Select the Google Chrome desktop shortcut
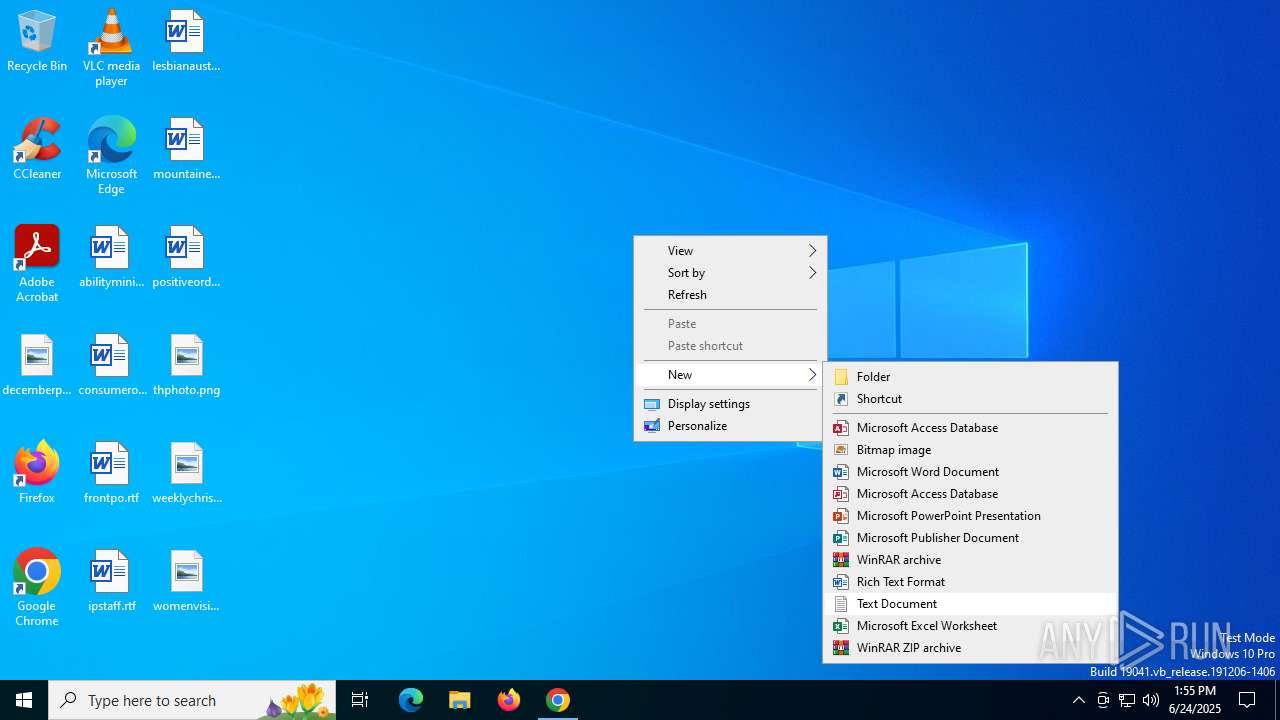1280x720 pixels. coord(37,588)
